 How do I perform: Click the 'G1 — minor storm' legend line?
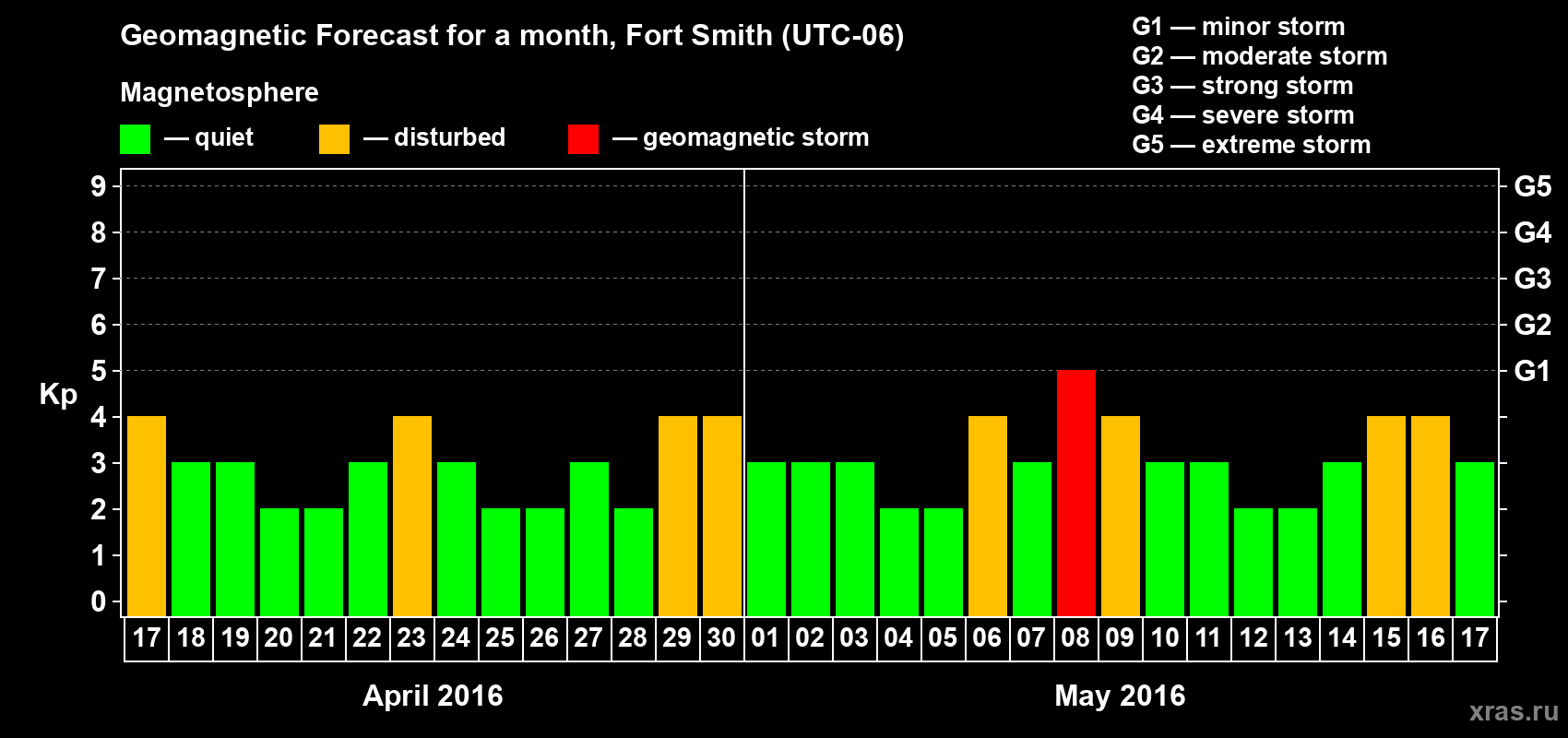coord(1239,27)
